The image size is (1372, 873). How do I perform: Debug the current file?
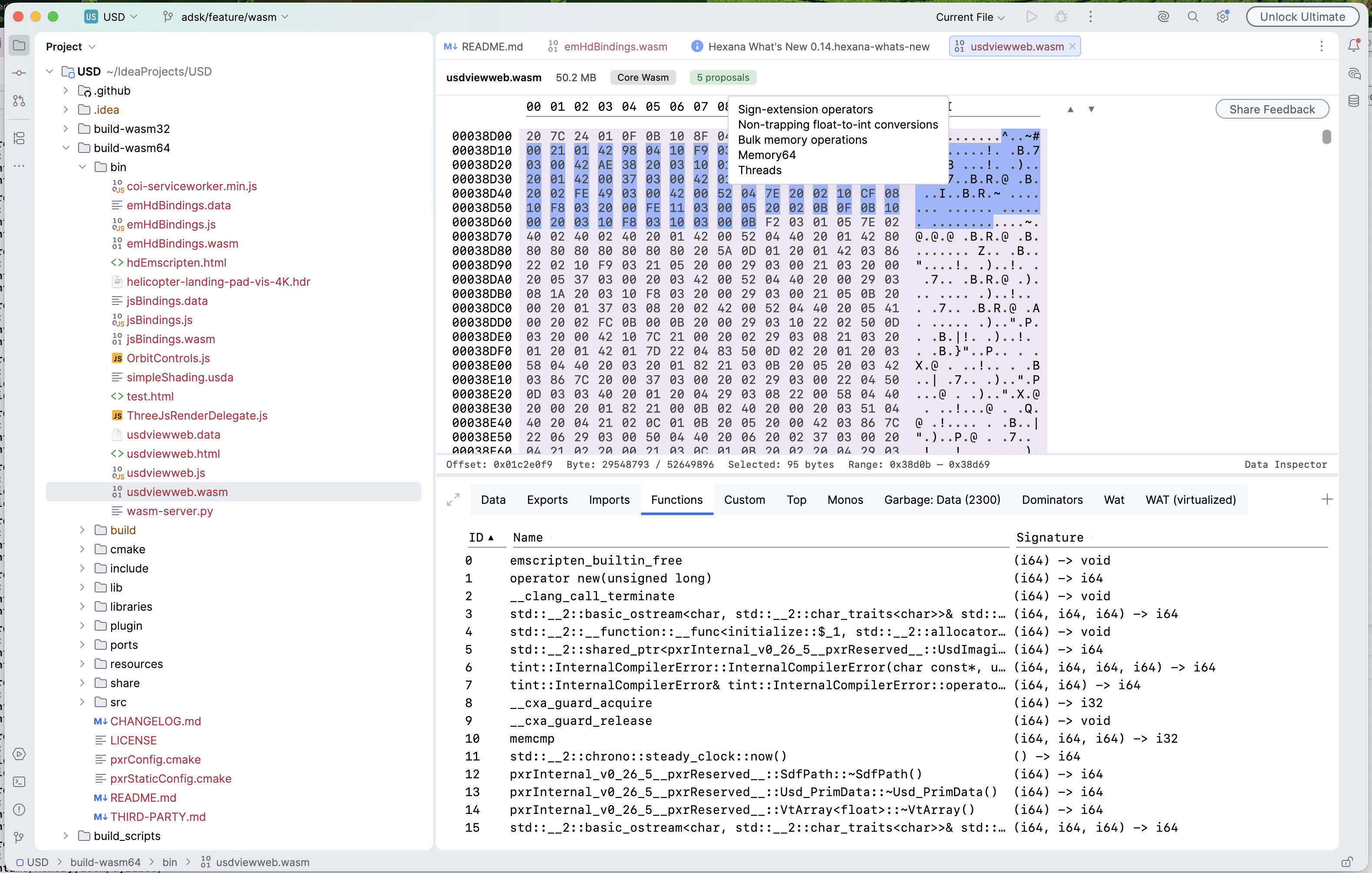[x=1061, y=17]
